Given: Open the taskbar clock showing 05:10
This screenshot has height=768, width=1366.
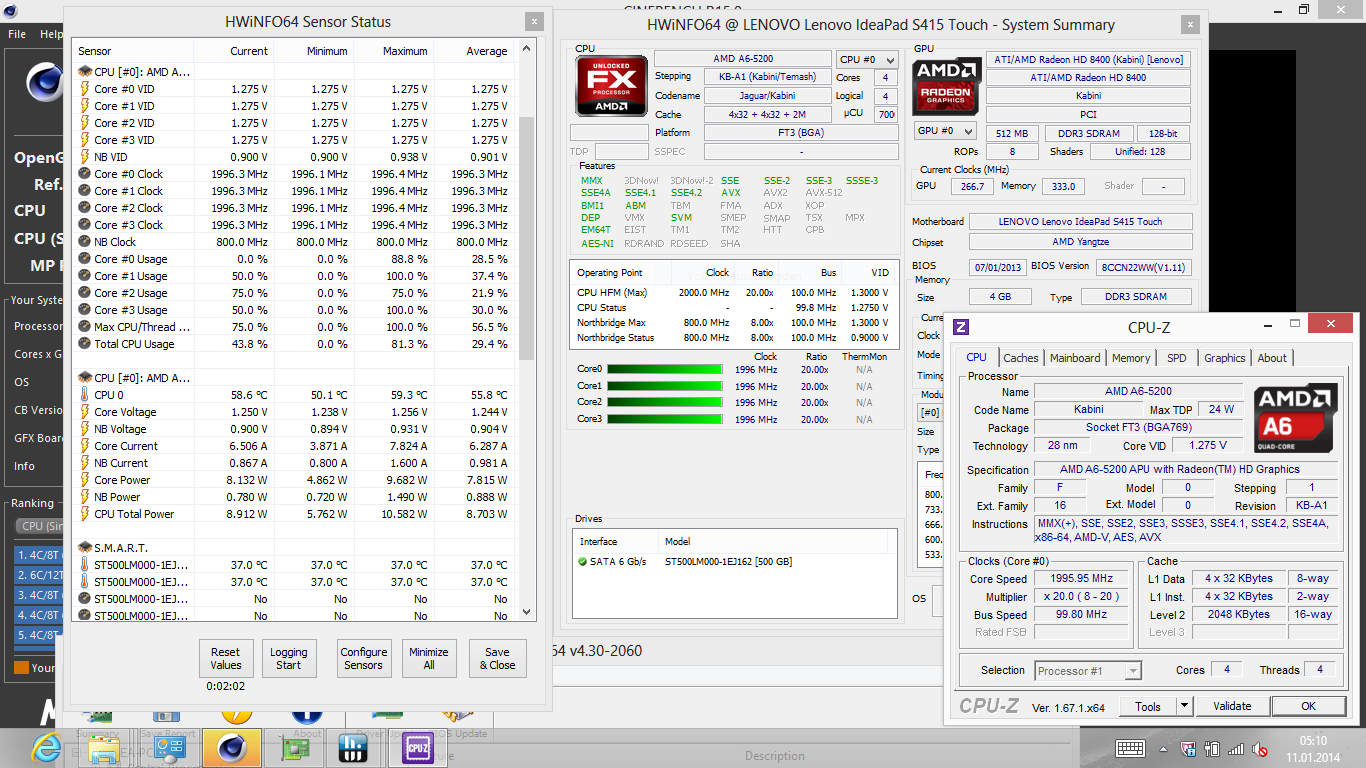Looking at the screenshot, I should click(x=1314, y=748).
